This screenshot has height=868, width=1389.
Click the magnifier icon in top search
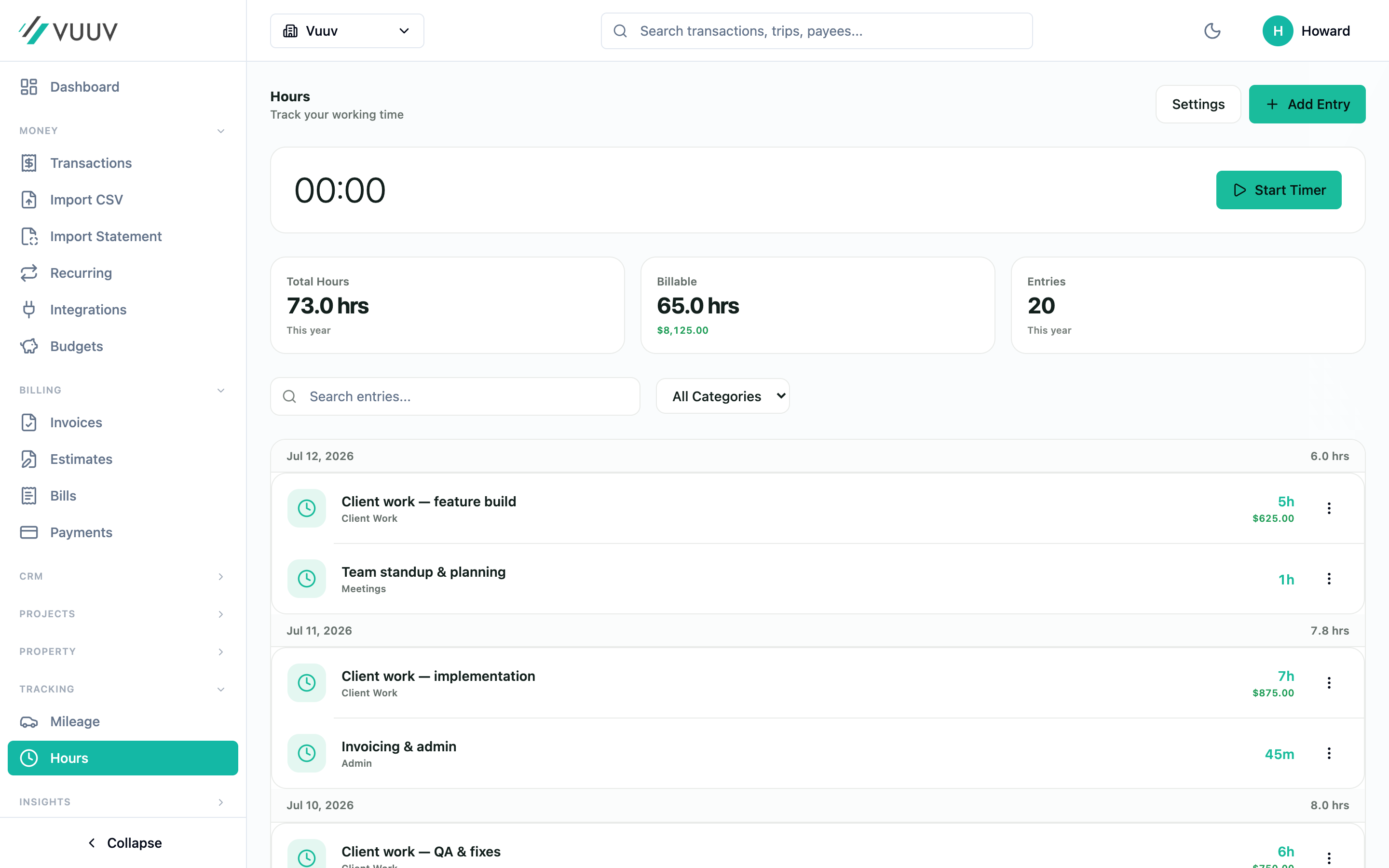(x=620, y=31)
